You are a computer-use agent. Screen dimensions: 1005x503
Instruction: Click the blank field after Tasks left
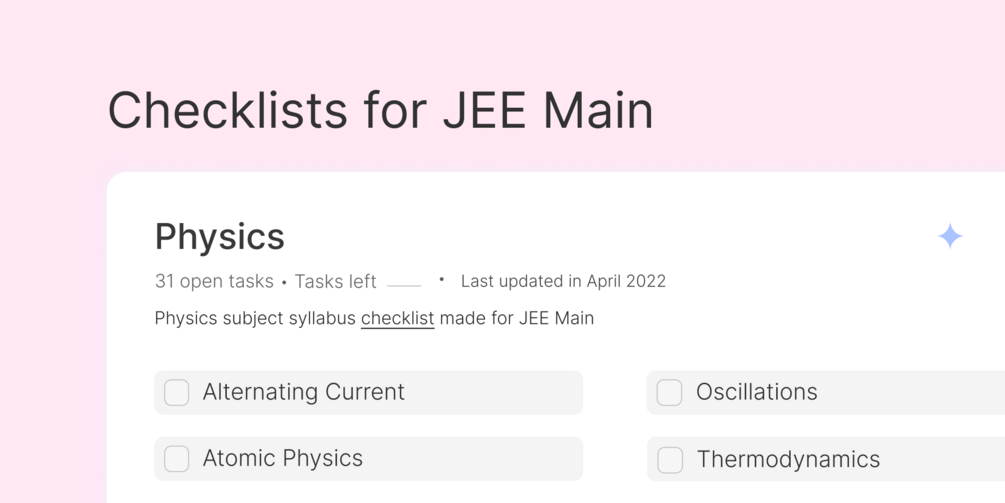404,282
